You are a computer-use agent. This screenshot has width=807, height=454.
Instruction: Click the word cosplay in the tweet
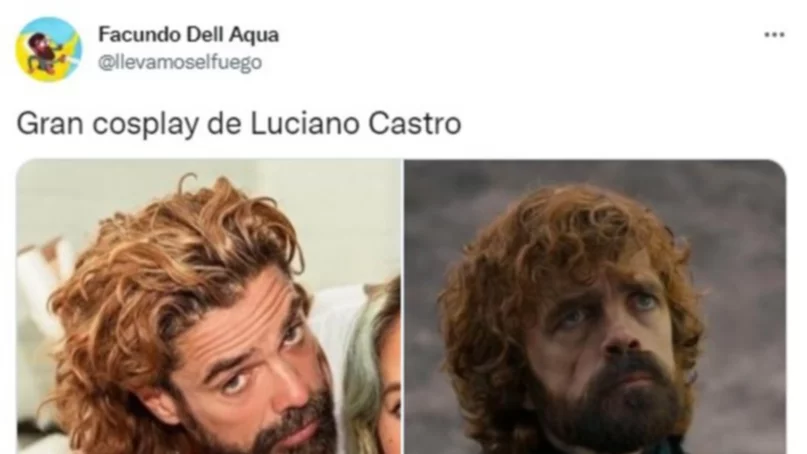[x=145, y=125]
